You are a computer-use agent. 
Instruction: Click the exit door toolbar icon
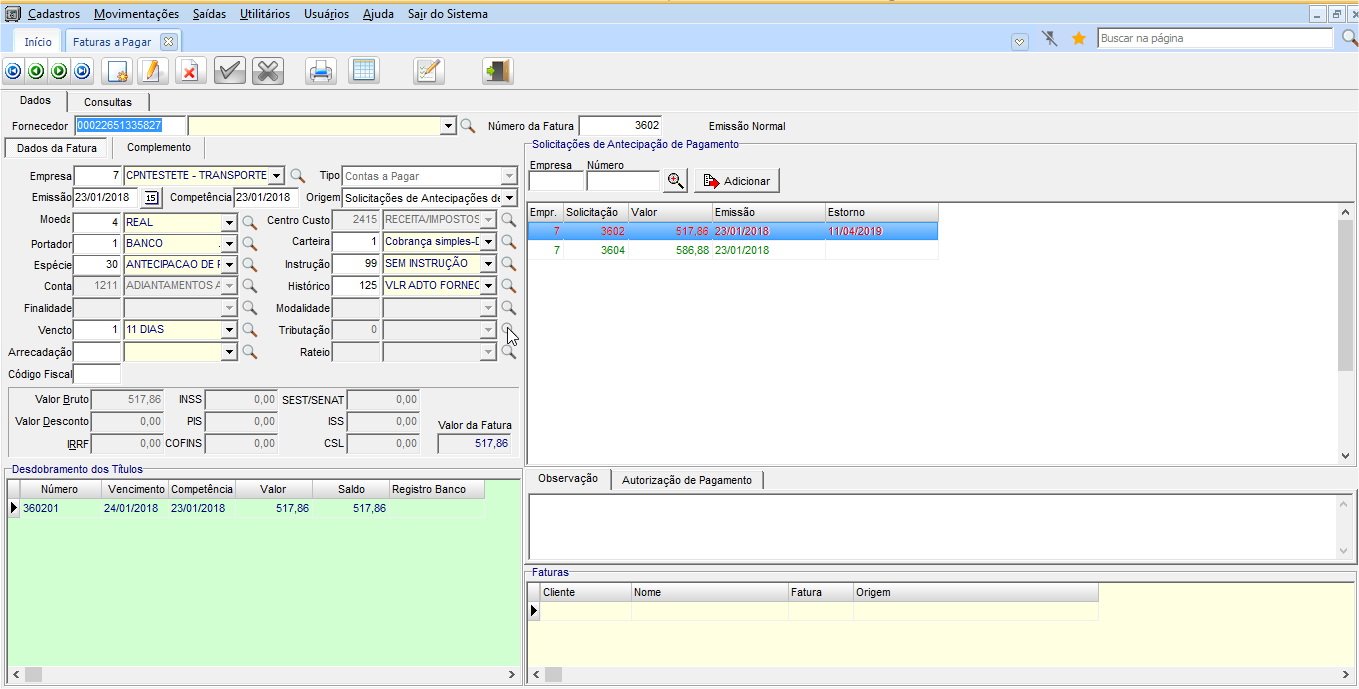(x=497, y=71)
